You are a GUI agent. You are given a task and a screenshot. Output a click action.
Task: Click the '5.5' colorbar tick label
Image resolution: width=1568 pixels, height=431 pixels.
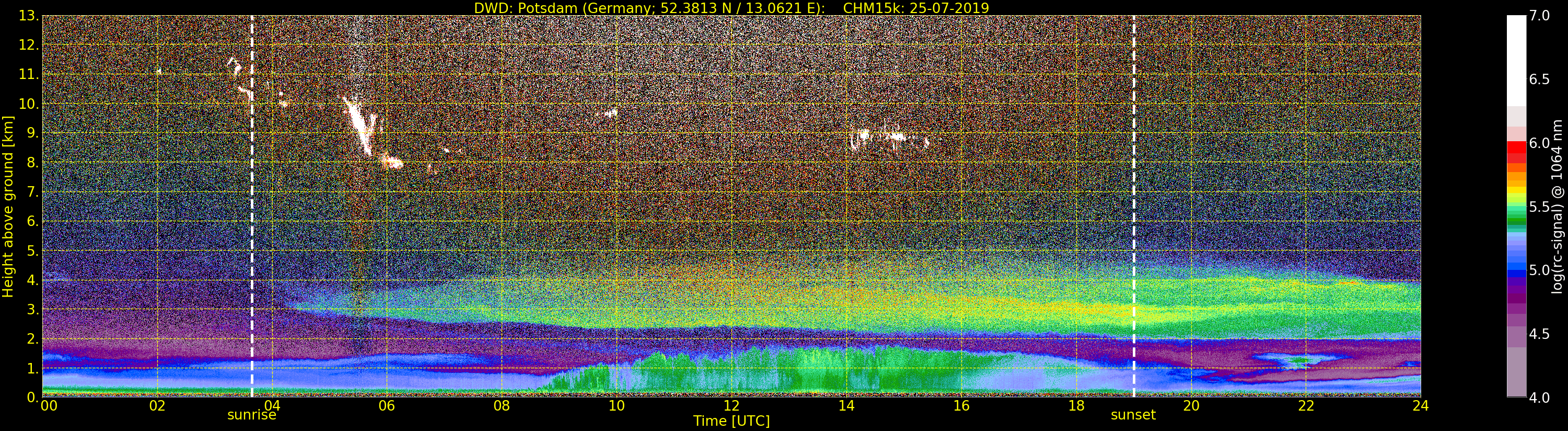1539,207
